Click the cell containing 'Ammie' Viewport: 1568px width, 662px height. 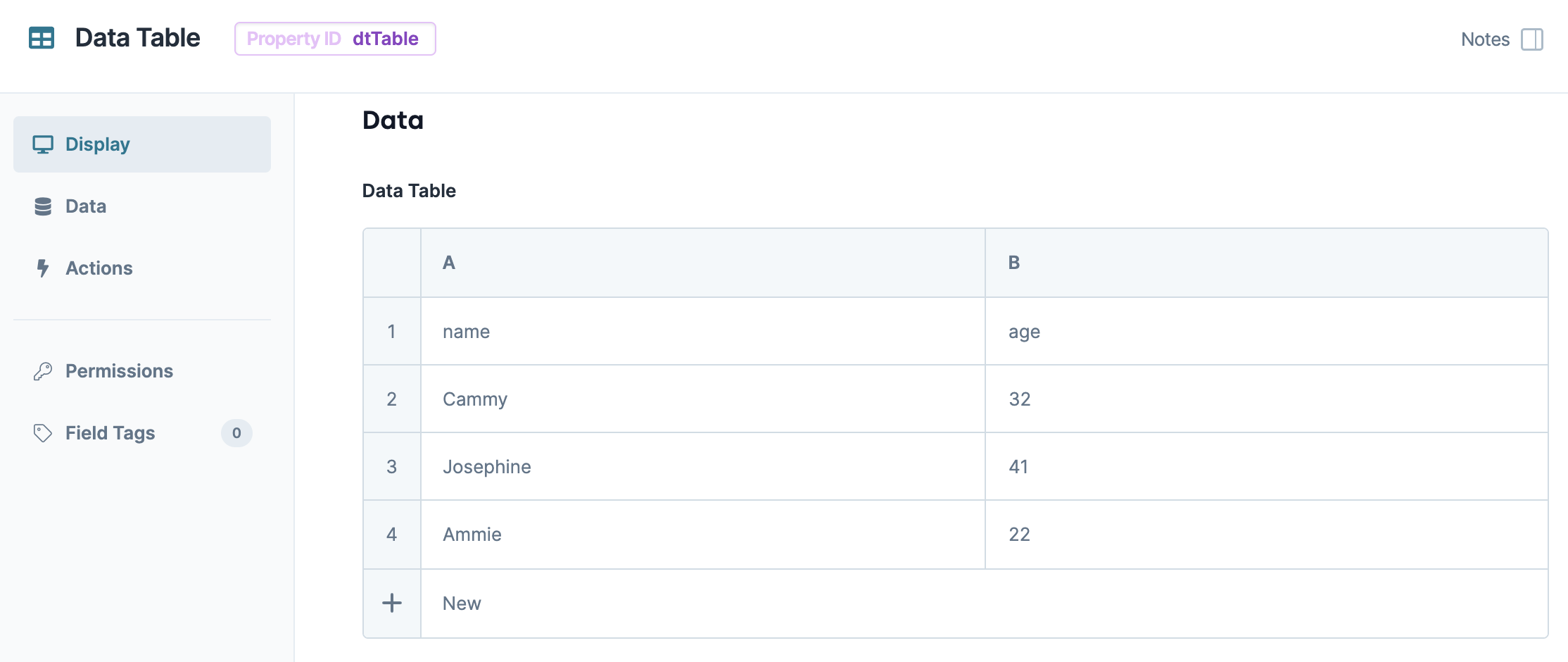702,534
